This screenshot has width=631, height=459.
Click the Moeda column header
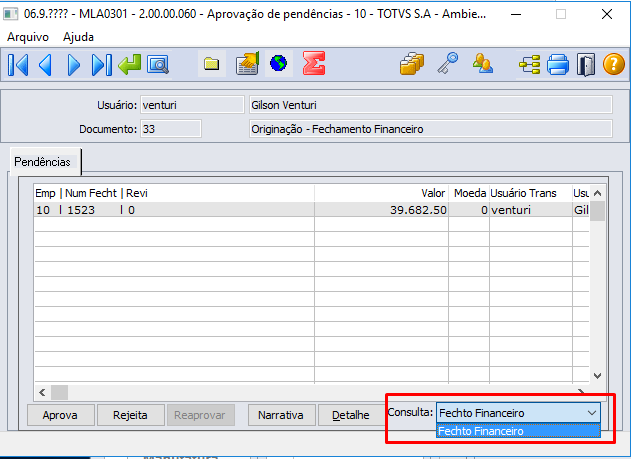pos(469,193)
